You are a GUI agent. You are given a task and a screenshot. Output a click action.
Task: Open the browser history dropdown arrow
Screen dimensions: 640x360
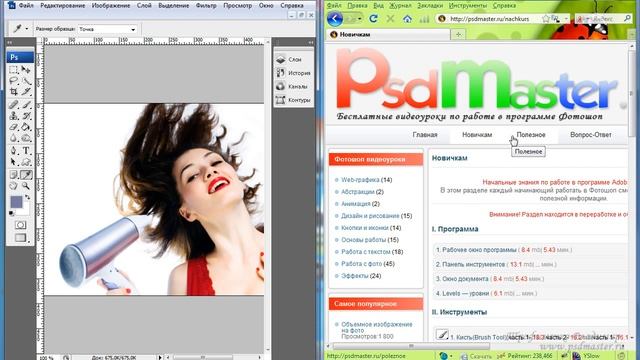click(360, 19)
